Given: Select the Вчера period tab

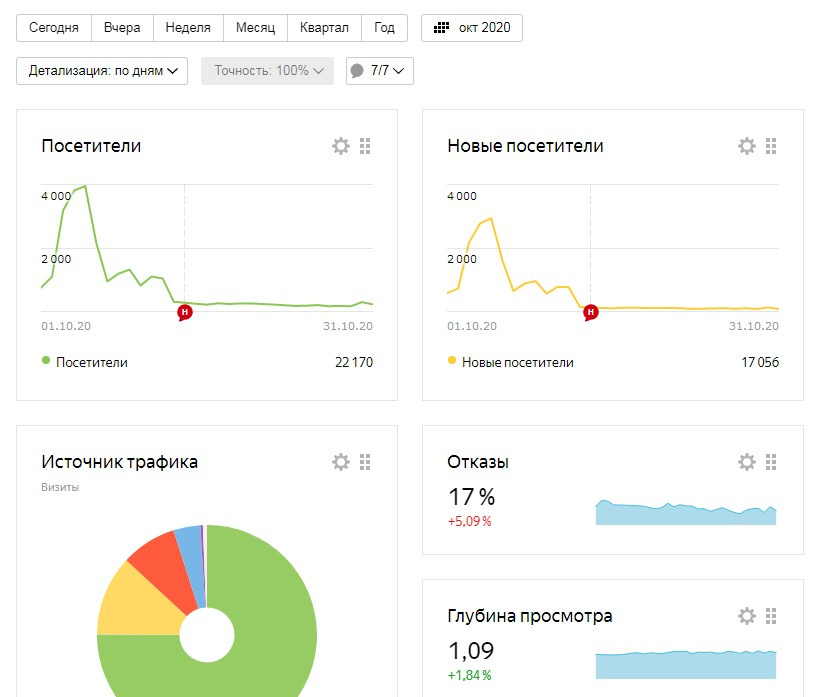Looking at the screenshot, I should tap(122, 28).
